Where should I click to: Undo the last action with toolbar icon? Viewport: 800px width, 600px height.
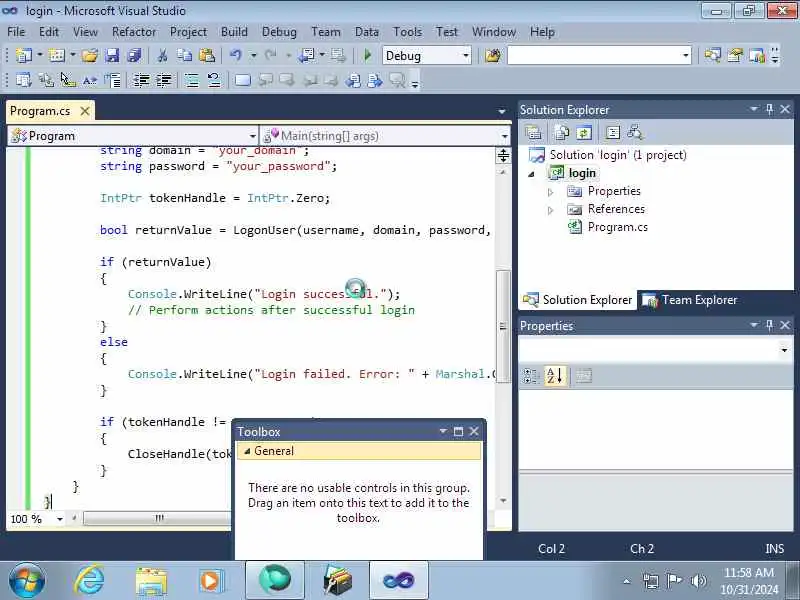(x=235, y=55)
